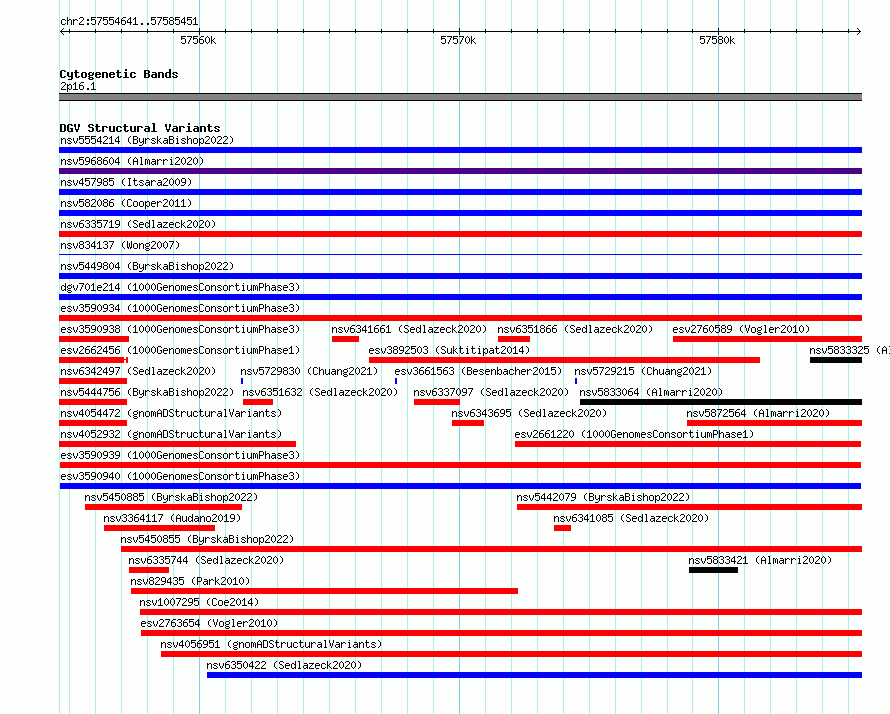The width and height of the screenshot is (890, 714).
Task: Click nsv4052932 (gnomADStructuralVariants) label
Action: pyautogui.click(x=171, y=434)
